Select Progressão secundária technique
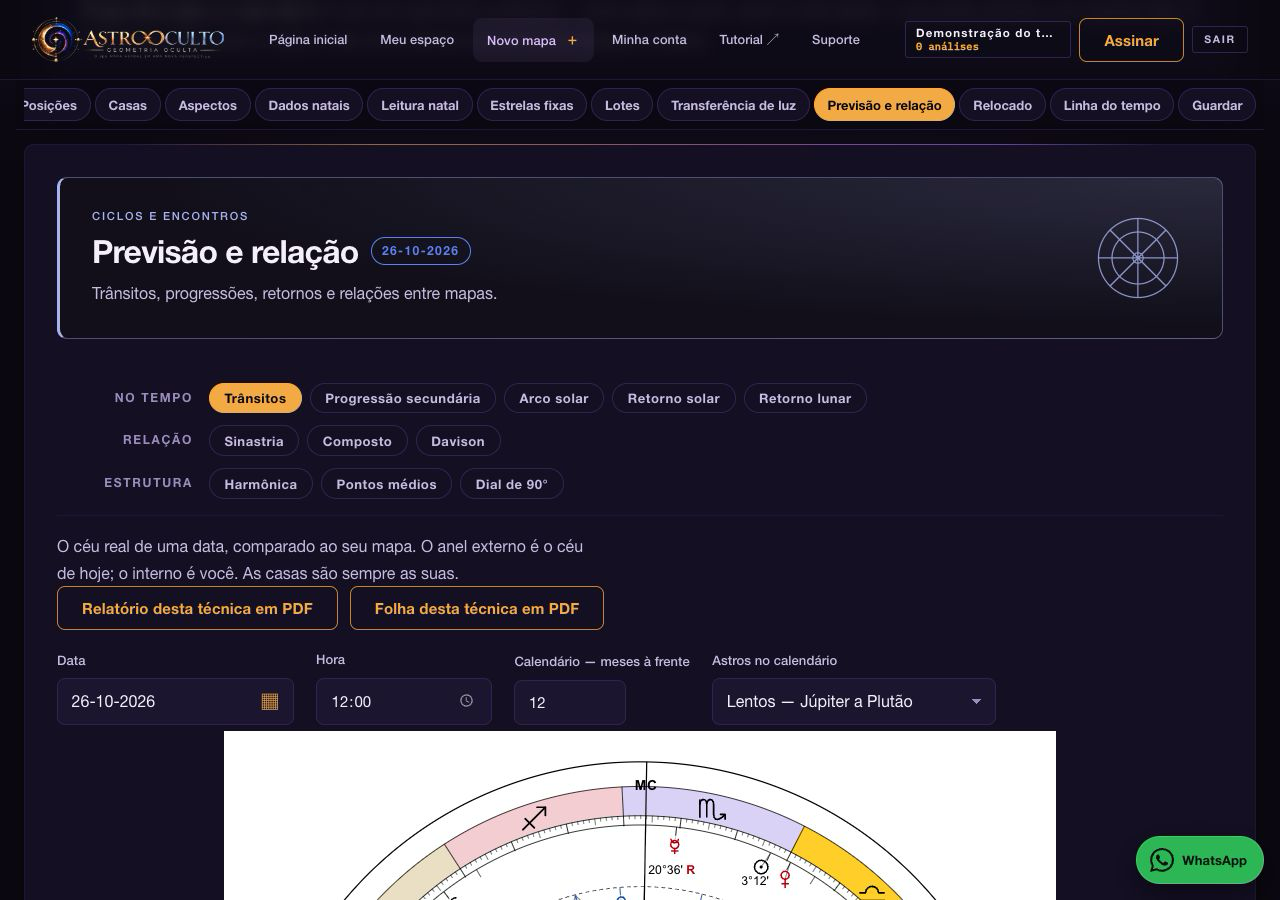The height and width of the screenshot is (900, 1280). click(x=403, y=398)
